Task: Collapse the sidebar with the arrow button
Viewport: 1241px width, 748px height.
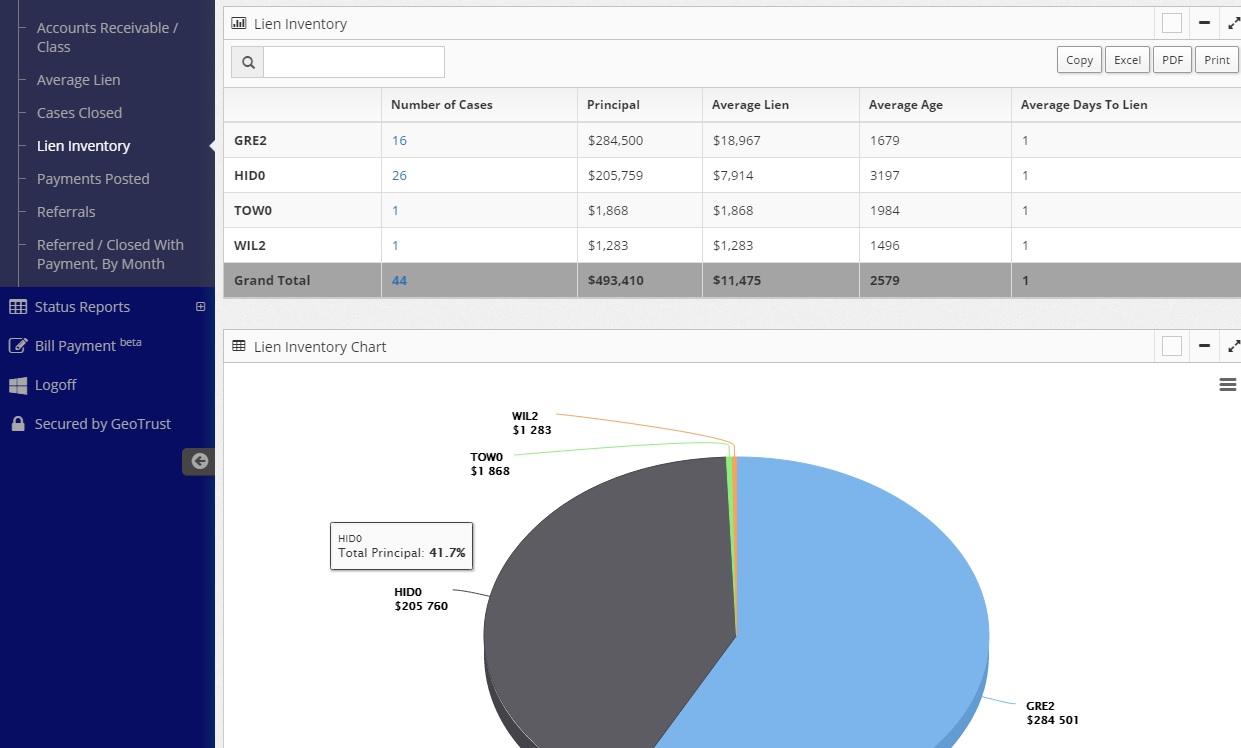Action: point(199,461)
